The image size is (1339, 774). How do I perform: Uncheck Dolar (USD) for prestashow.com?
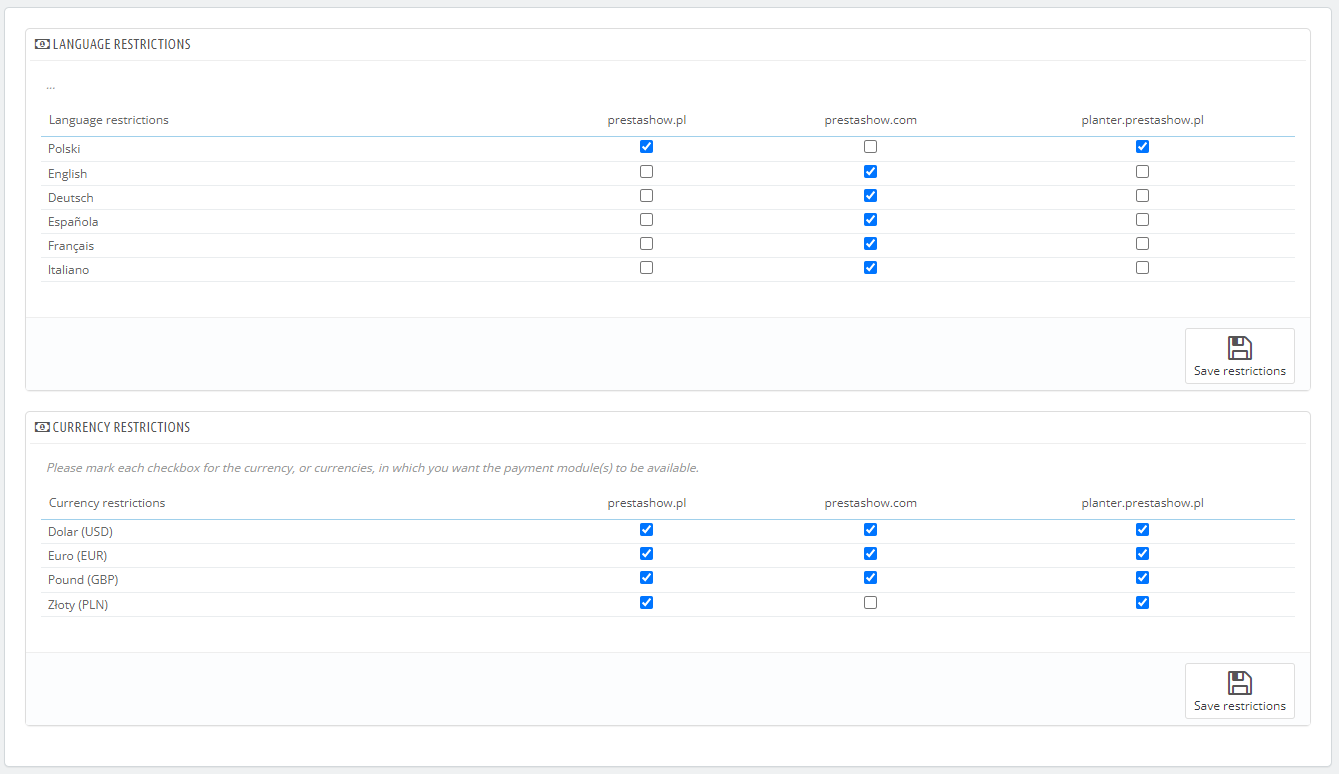[870, 530]
